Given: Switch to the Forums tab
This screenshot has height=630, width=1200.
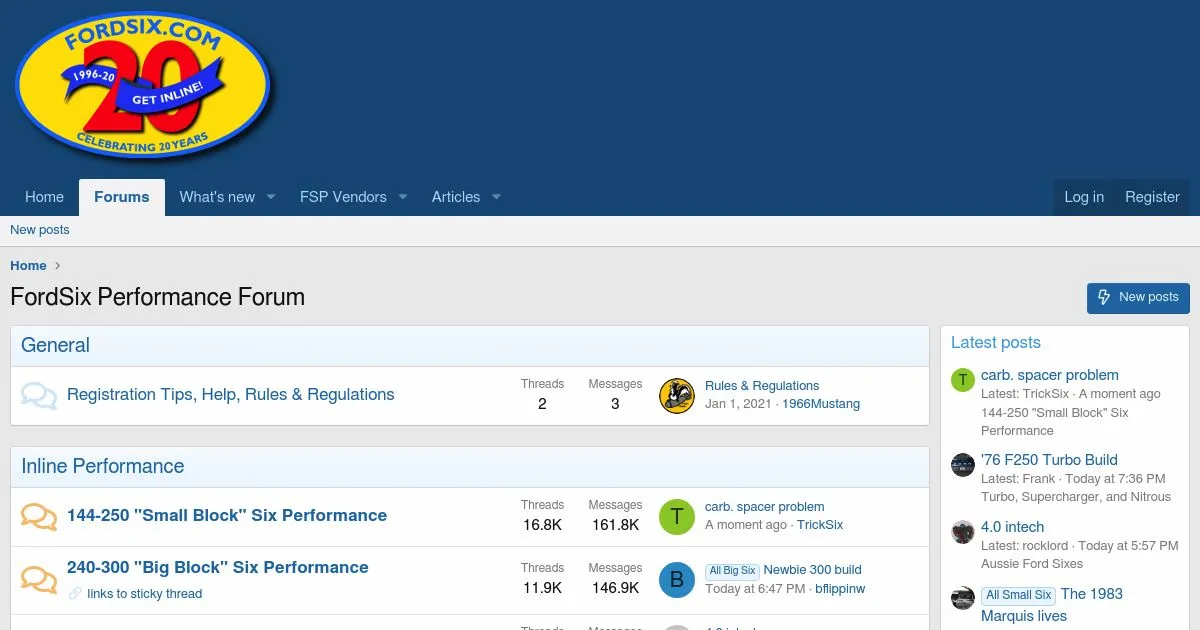Looking at the screenshot, I should (x=122, y=197).
